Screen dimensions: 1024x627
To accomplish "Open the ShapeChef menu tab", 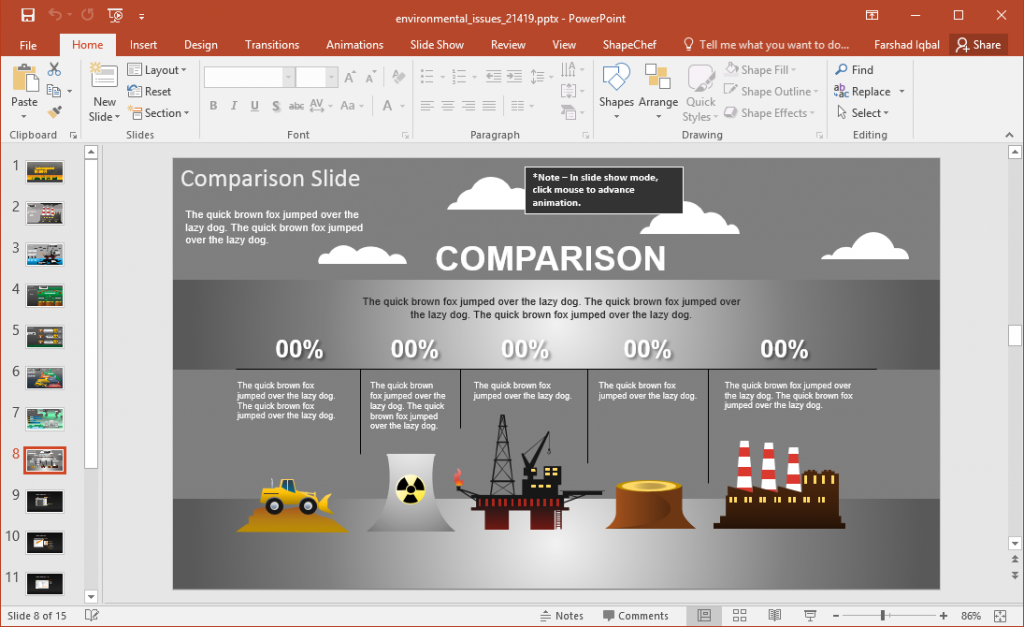I will pyautogui.click(x=629, y=44).
